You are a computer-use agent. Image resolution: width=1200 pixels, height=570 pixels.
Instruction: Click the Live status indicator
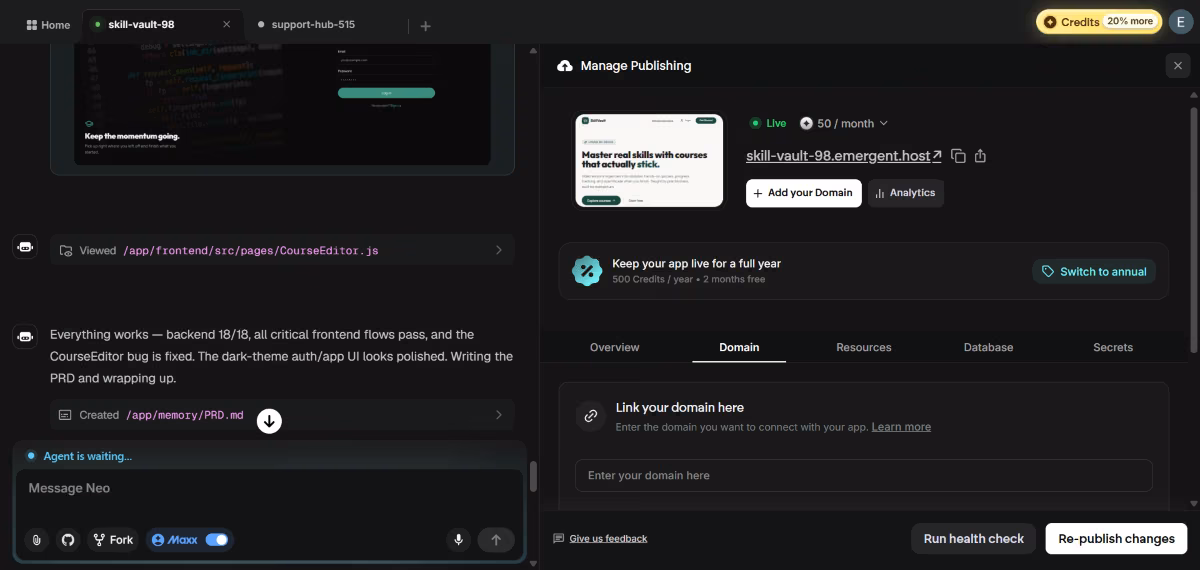pyautogui.click(x=768, y=123)
